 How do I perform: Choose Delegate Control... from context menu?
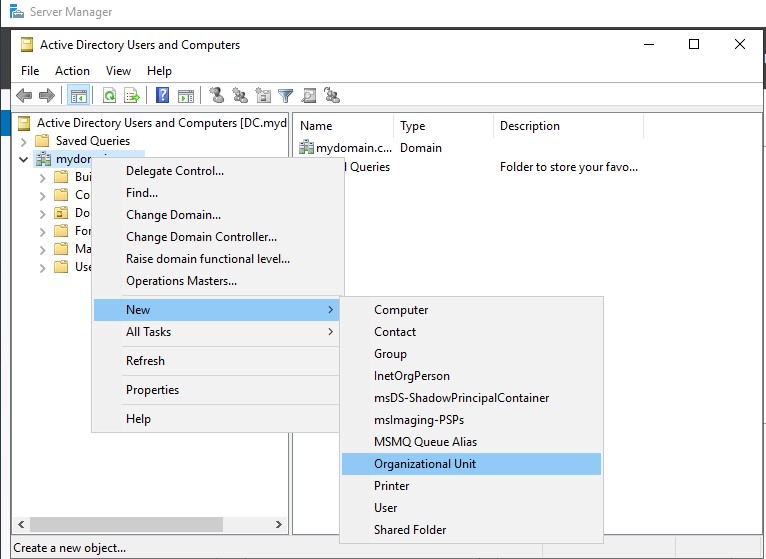tap(216, 171)
